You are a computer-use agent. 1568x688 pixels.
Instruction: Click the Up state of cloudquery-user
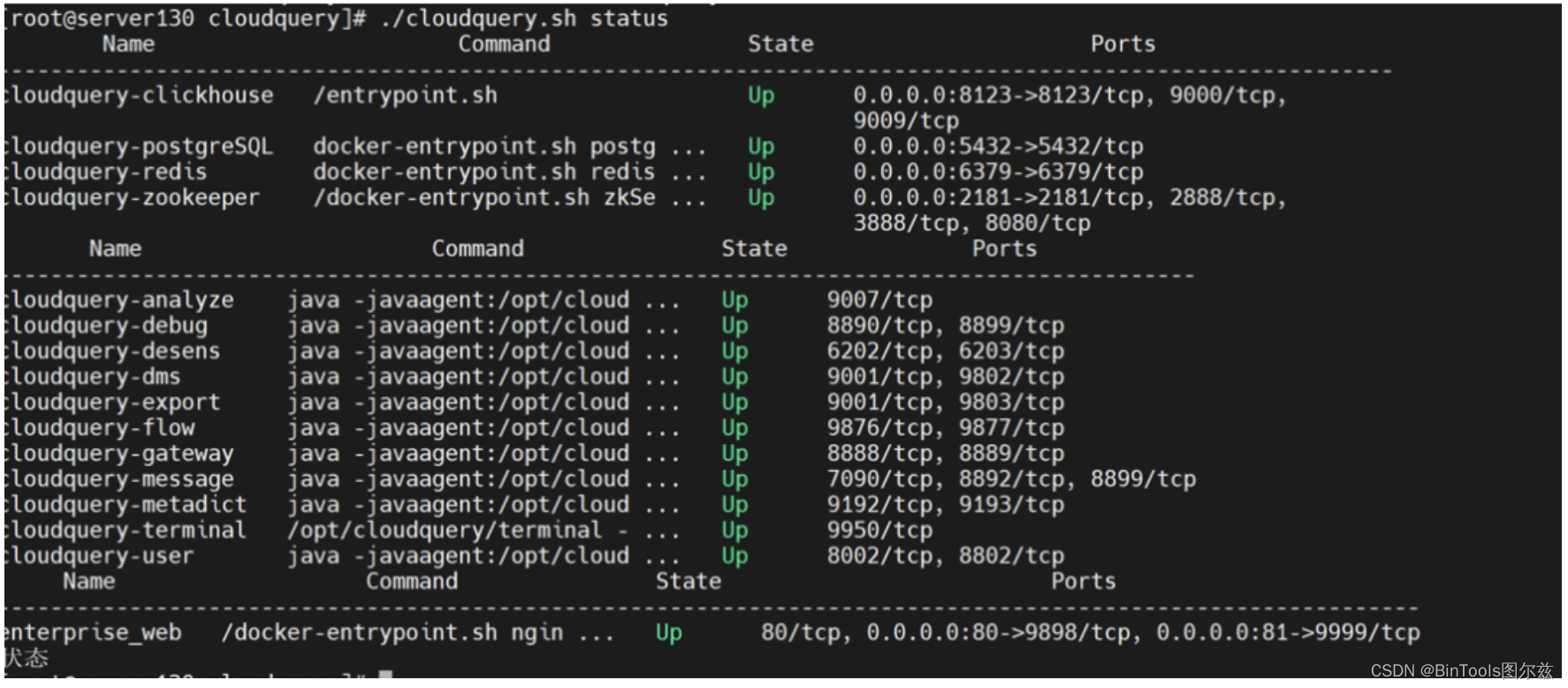tap(735, 558)
